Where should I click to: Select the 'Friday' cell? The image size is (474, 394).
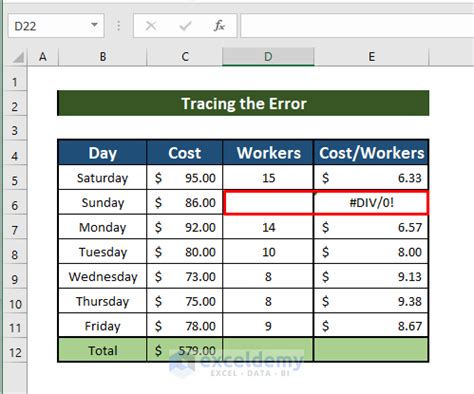point(102,326)
